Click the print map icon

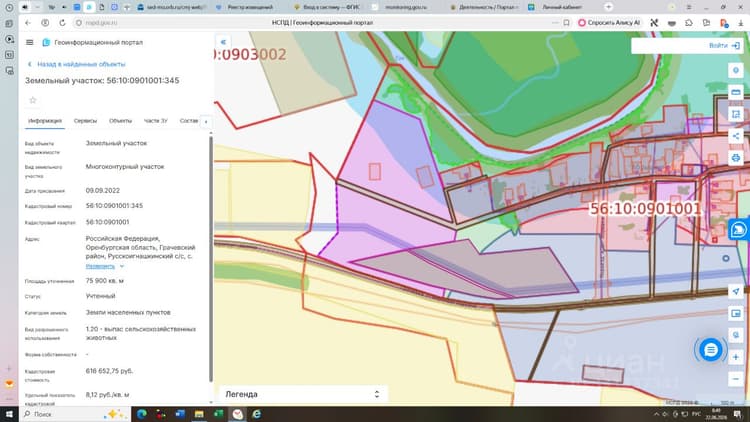click(736, 158)
